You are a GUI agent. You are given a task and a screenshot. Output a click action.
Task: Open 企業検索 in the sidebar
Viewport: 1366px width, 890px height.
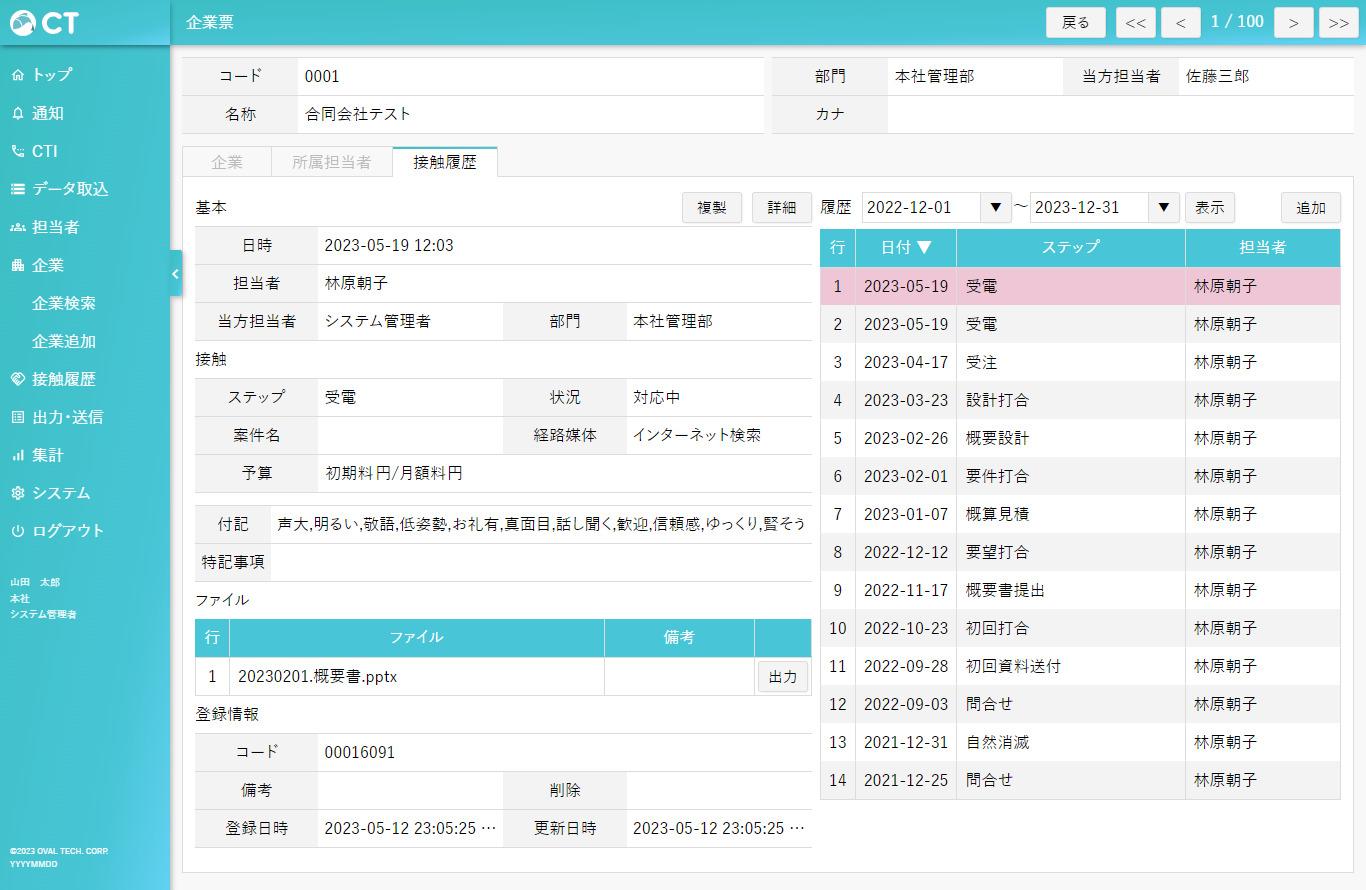click(x=64, y=304)
